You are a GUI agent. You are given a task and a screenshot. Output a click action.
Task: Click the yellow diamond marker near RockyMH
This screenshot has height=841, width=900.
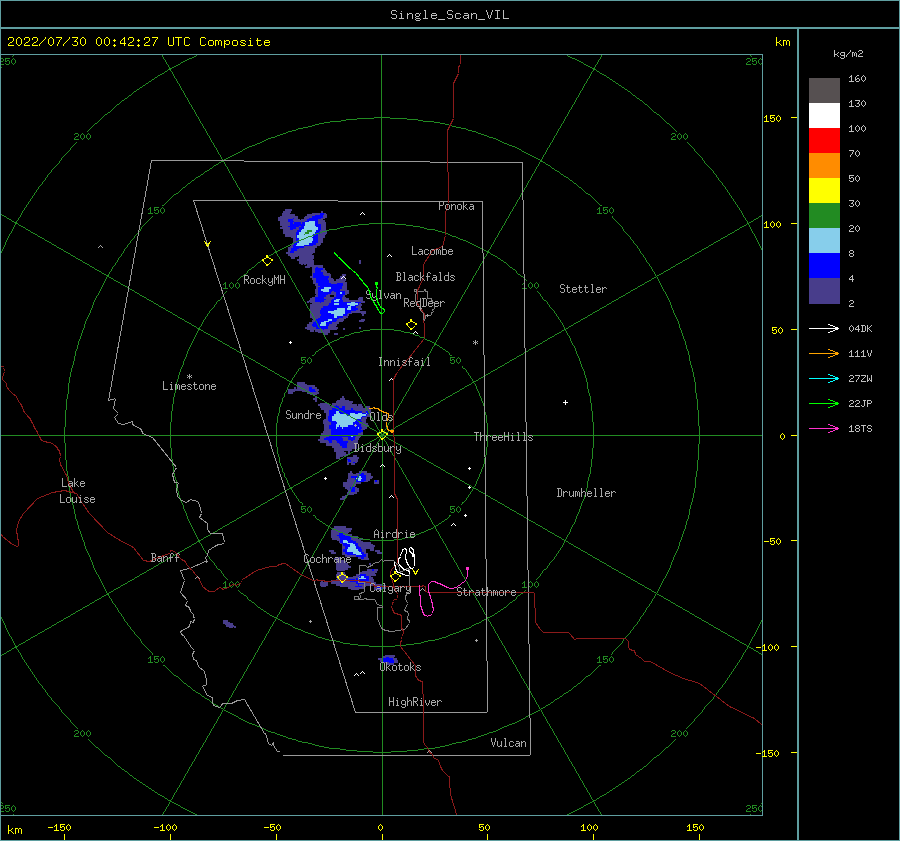coord(267,261)
